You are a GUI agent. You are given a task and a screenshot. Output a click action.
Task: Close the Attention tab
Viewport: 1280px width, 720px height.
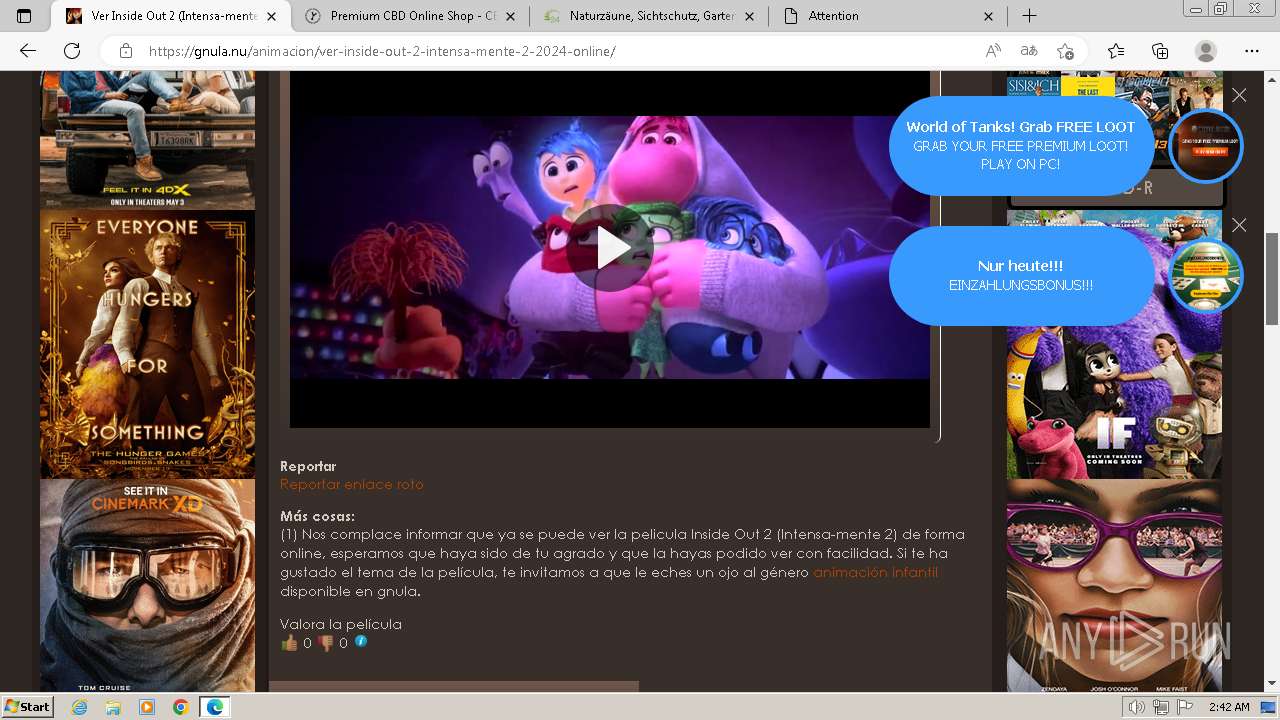[988, 16]
